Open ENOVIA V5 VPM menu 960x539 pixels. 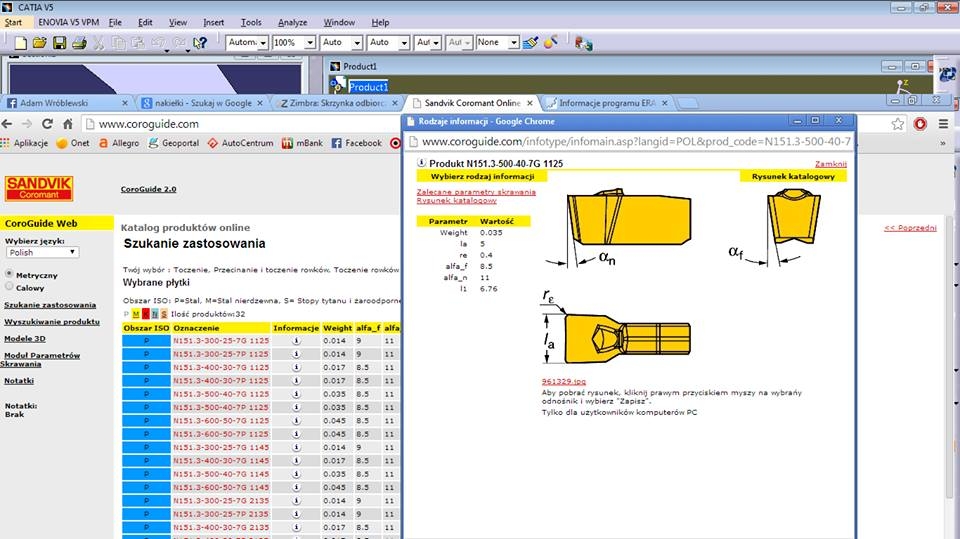click(x=69, y=22)
